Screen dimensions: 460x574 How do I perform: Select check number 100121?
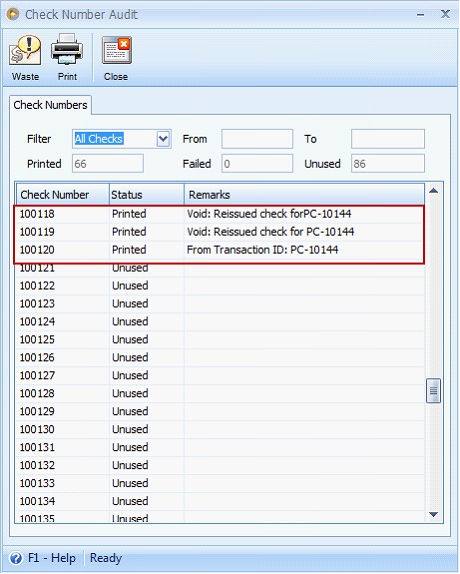(x=37, y=268)
